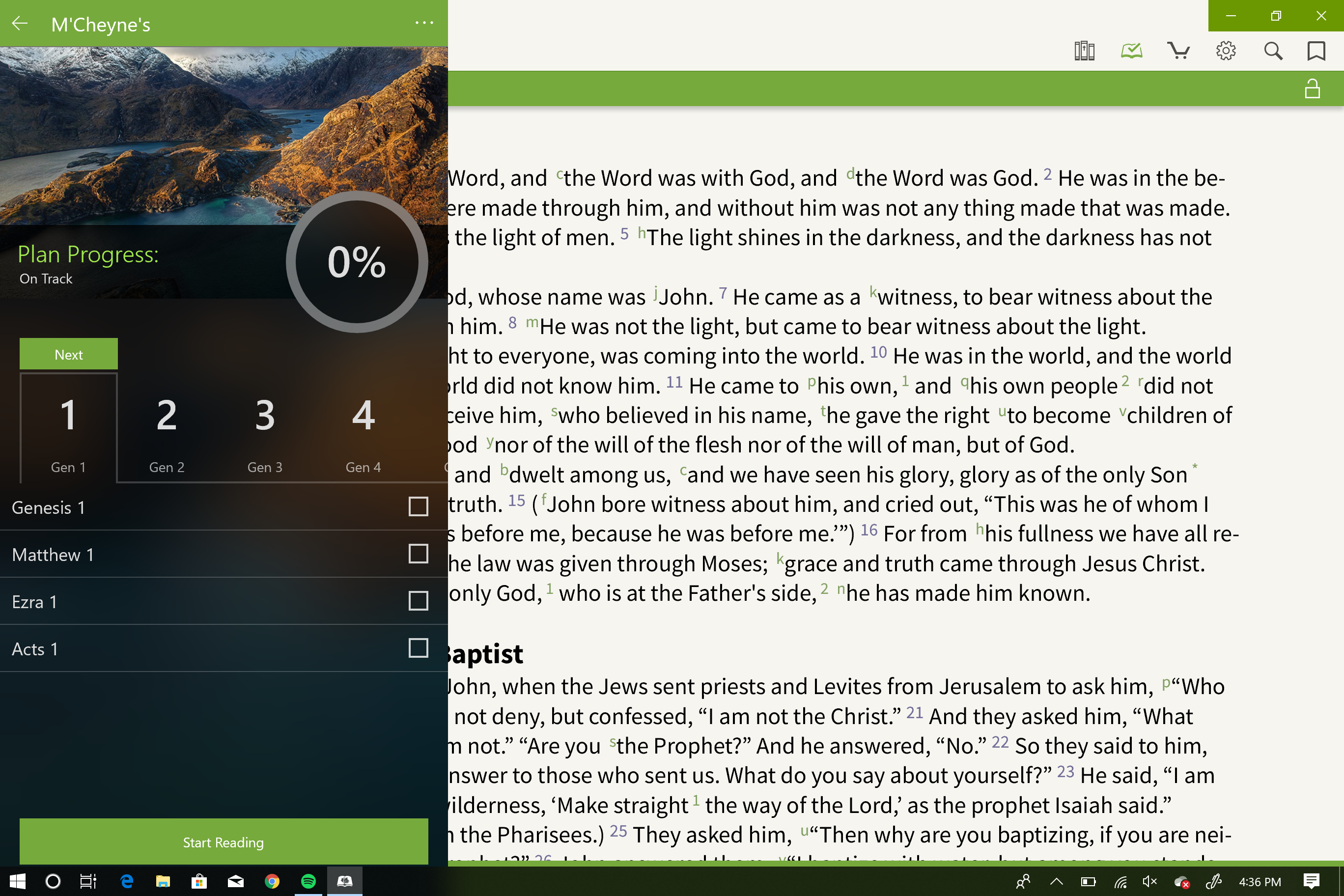Open Cortana circle on taskbar

point(53,882)
